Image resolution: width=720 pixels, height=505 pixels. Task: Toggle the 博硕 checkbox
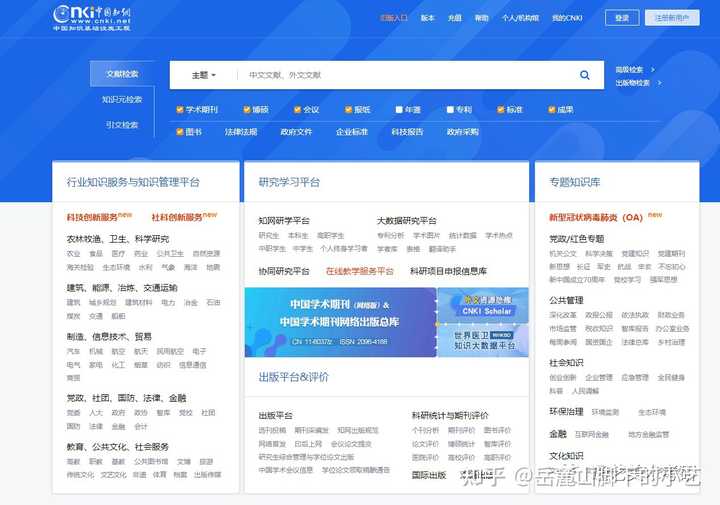[247, 110]
